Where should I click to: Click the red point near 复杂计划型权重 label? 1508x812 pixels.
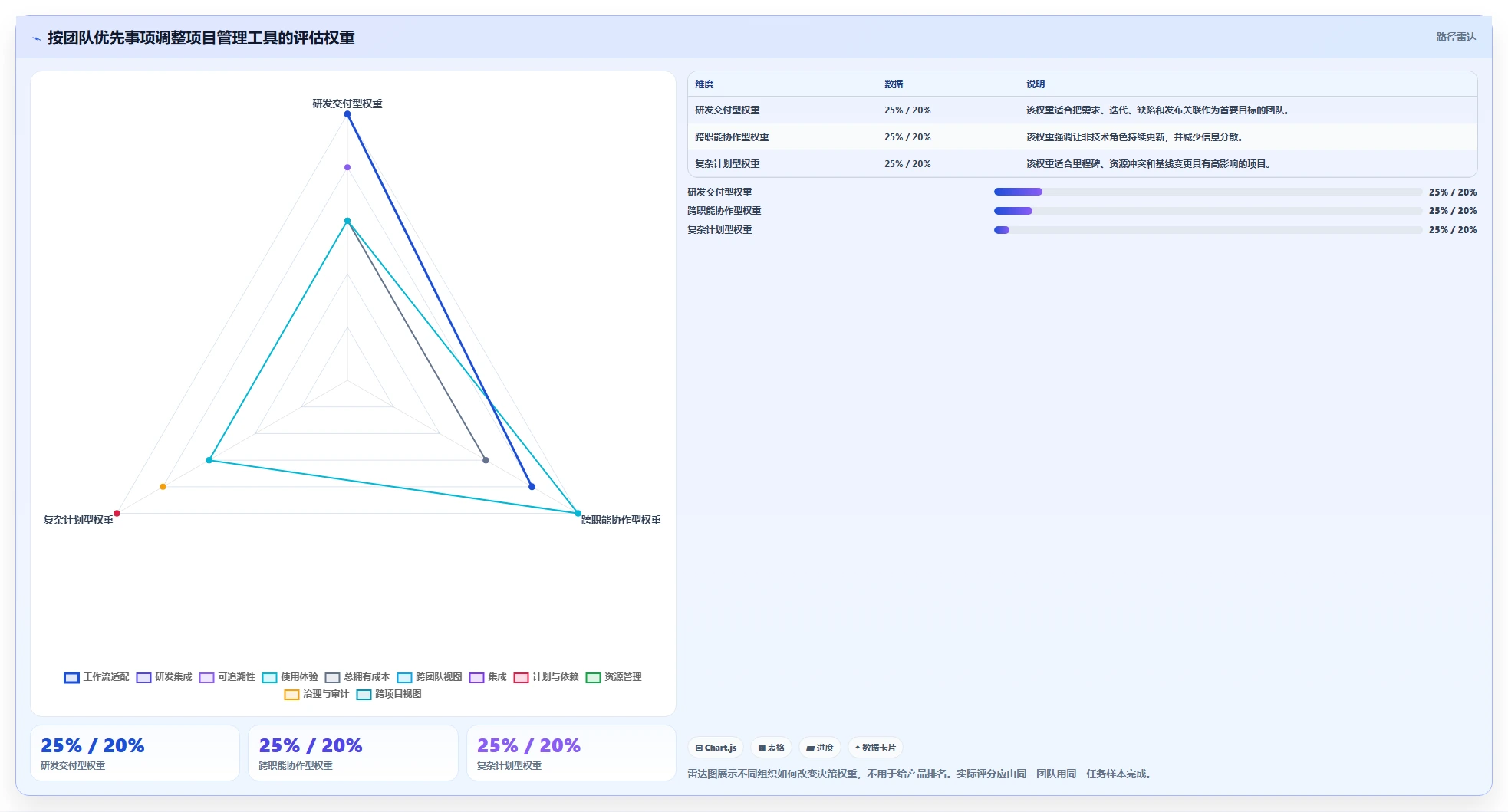(x=117, y=513)
